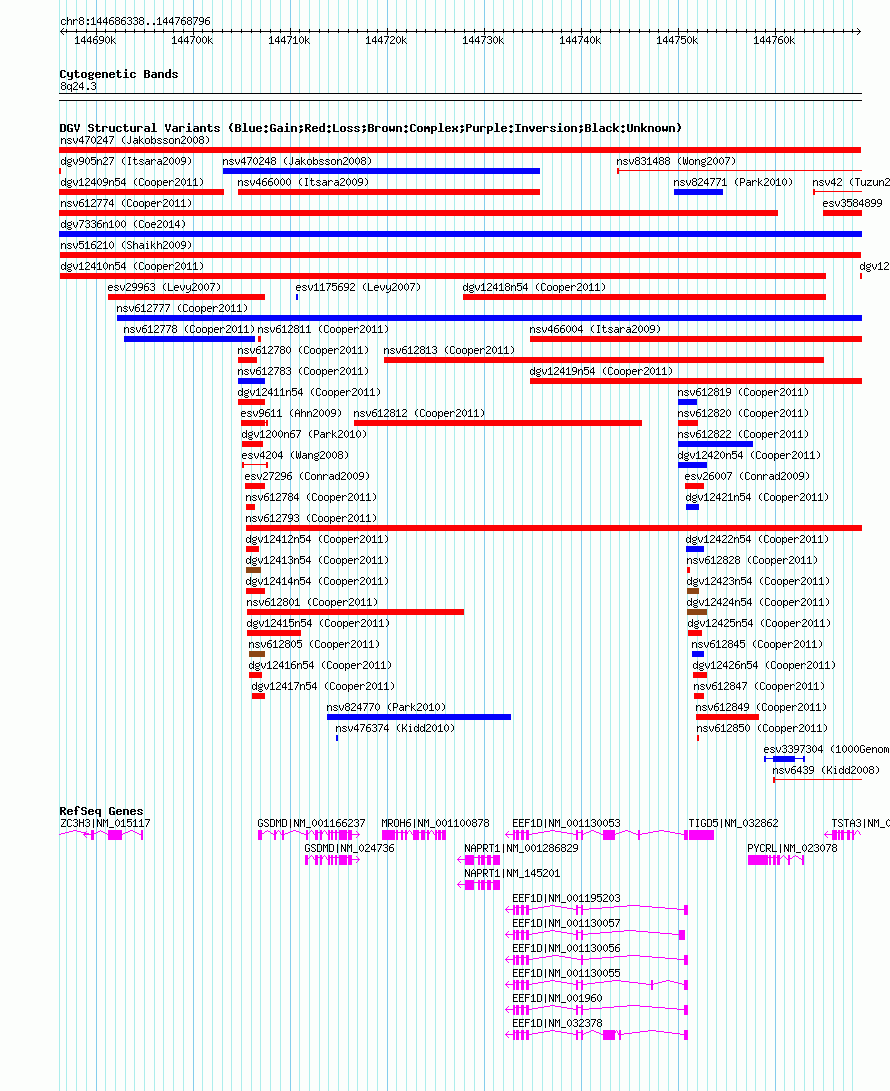This screenshot has width=890, height=1091.
Task: Select nsv612819 (Cooper2011) label
Action: (743, 392)
